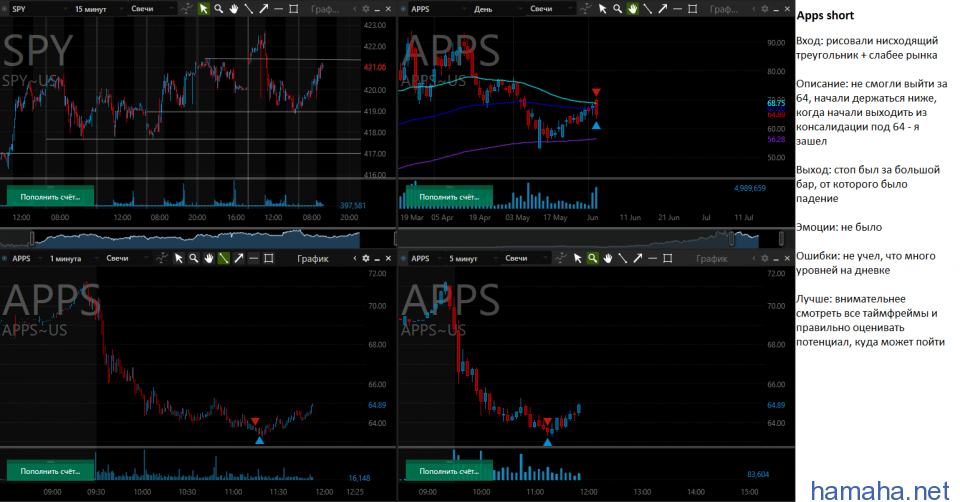This screenshot has width=960, height=502.
Task: Click red sell marker on APPS daily chart
Action: (x=596, y=92)
